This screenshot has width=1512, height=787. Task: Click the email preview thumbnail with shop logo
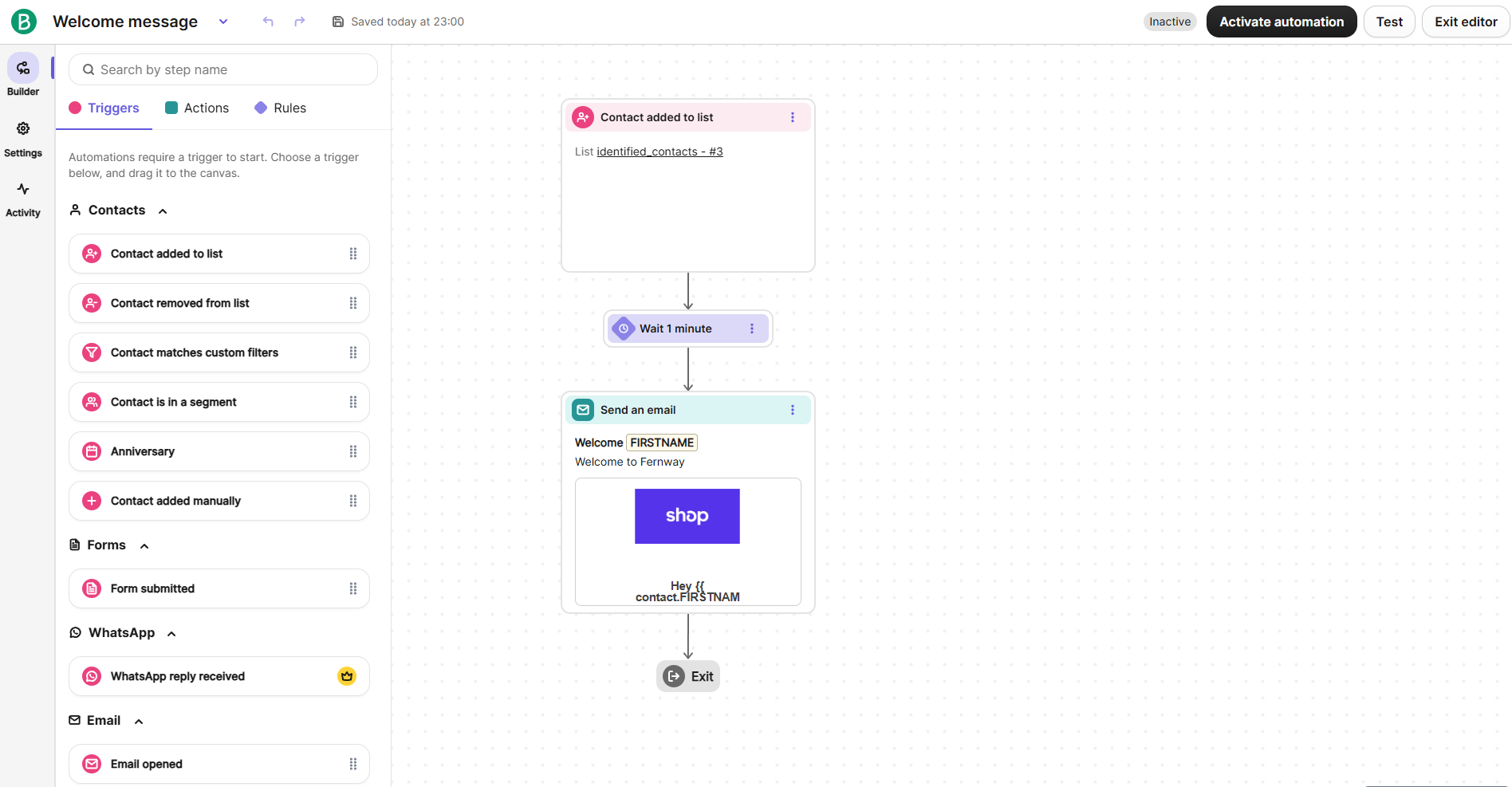tap(688, 542)
